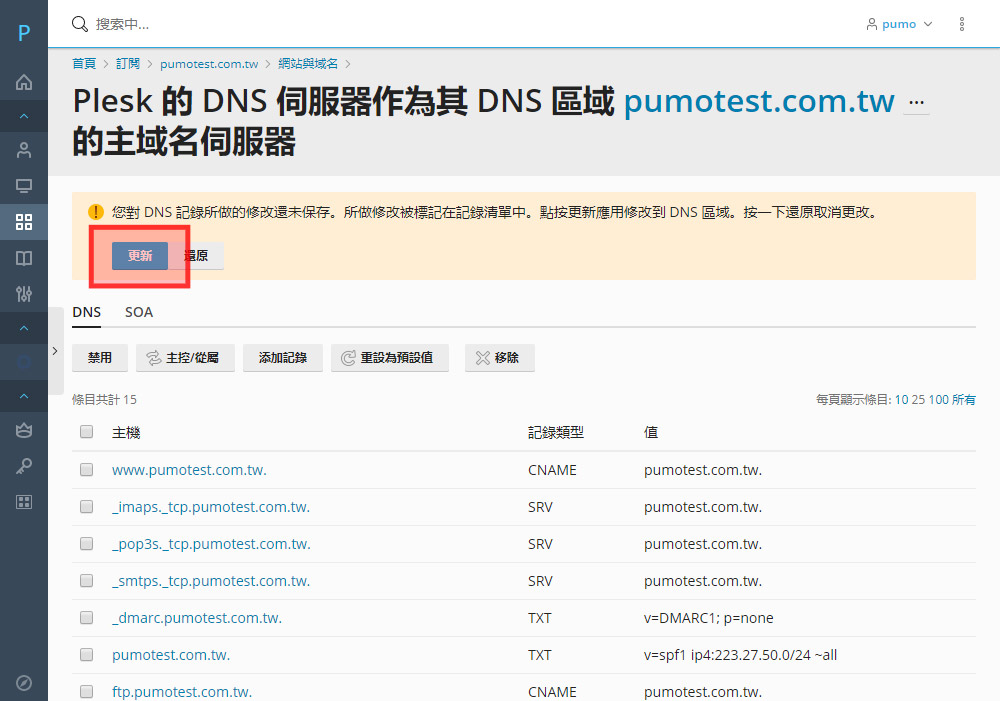Open the pumo user dropdown
This screenshot has height=701, width=1000.
pyautogui.click(x=899, y=24)
